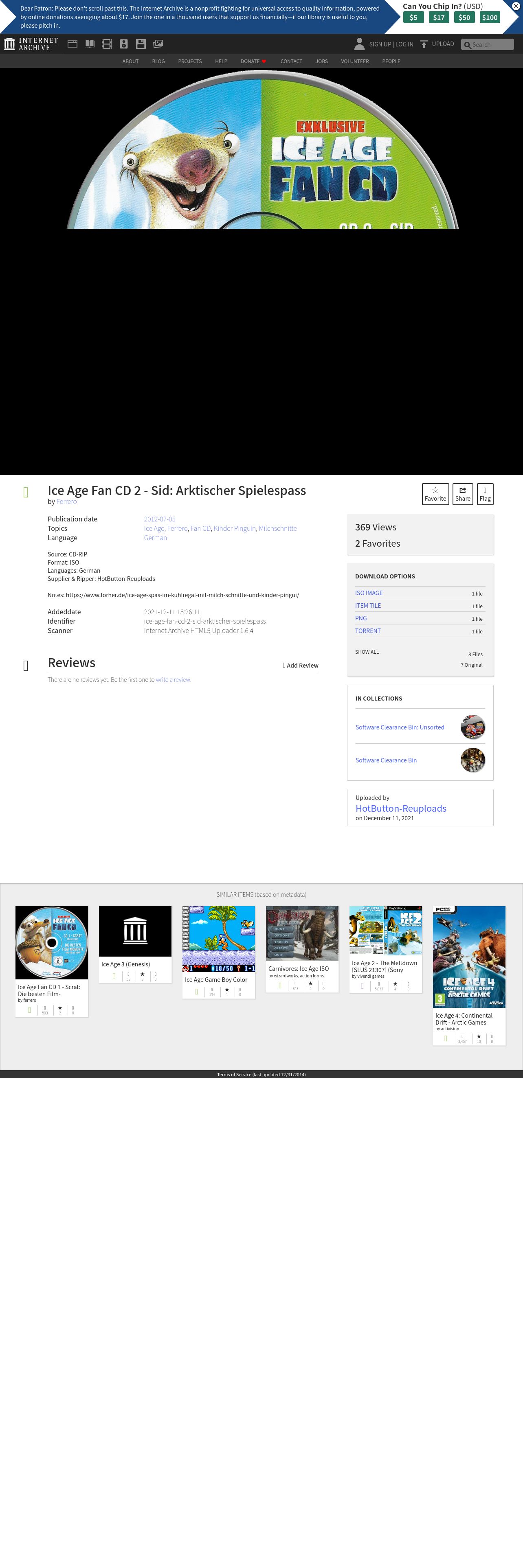Click the software item icon beside the title
523x1568 pixels.
click(x=26, y=492)
